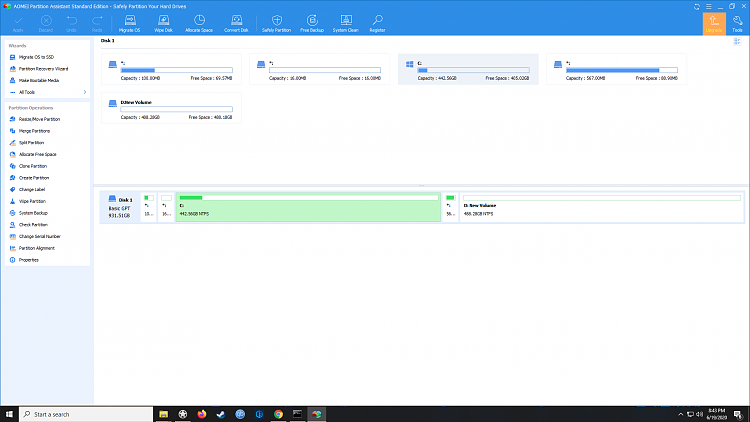Open System Clean tool

click(346, 23)
